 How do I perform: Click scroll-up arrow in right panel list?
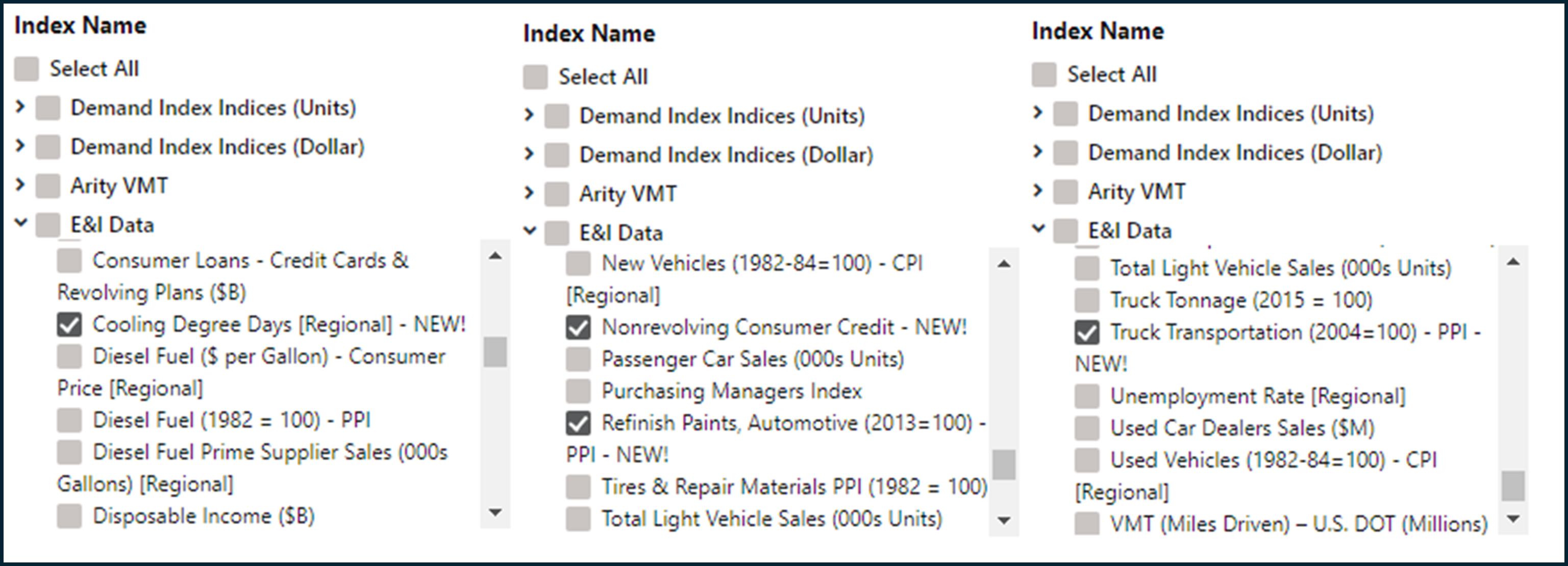[x=1513, y=262]
